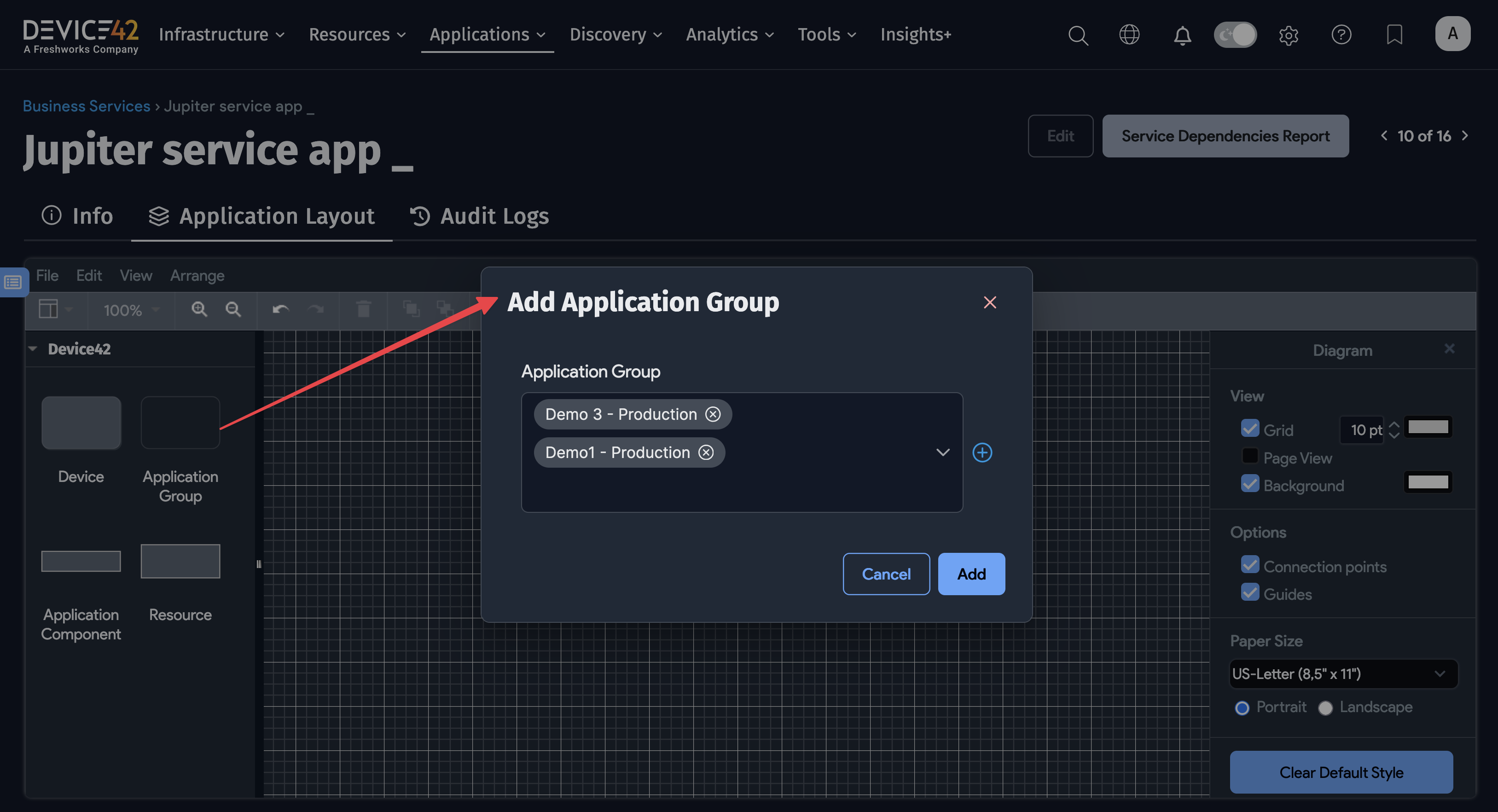
Task: Disable the Connection points checkbox
Action: 1250,565
